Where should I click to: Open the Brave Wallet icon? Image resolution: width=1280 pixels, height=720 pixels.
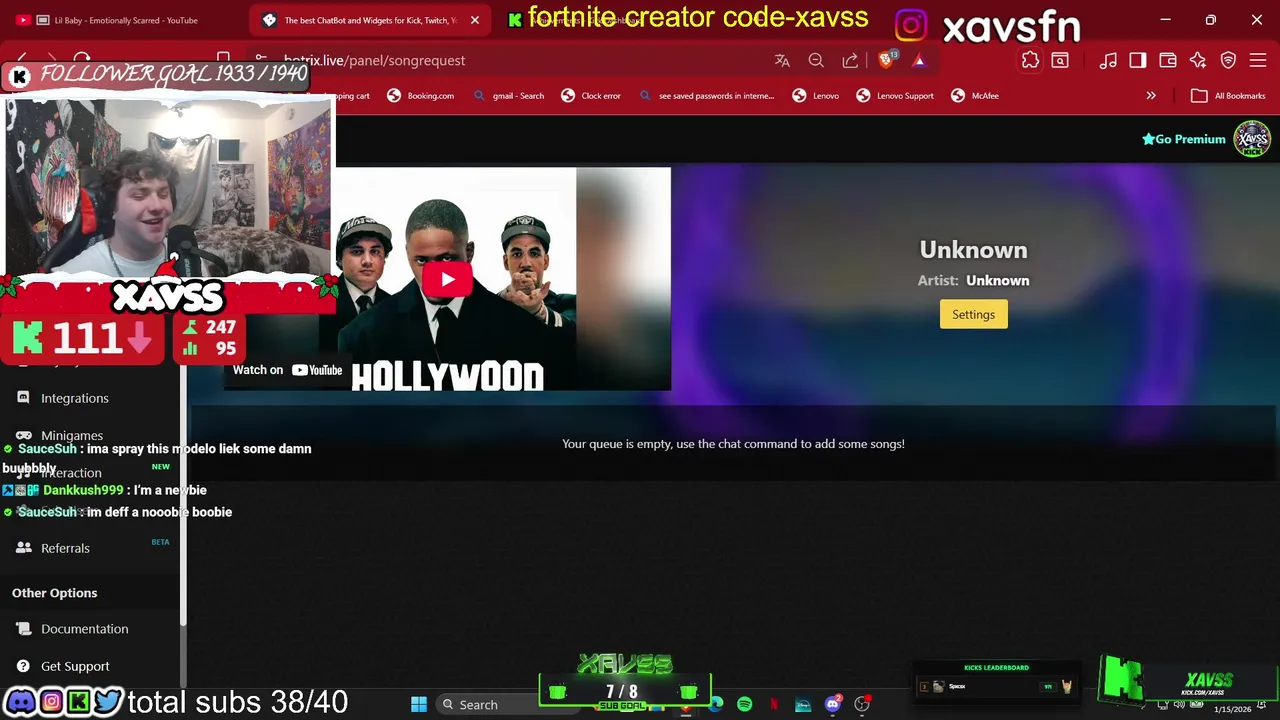[1168, 60]
